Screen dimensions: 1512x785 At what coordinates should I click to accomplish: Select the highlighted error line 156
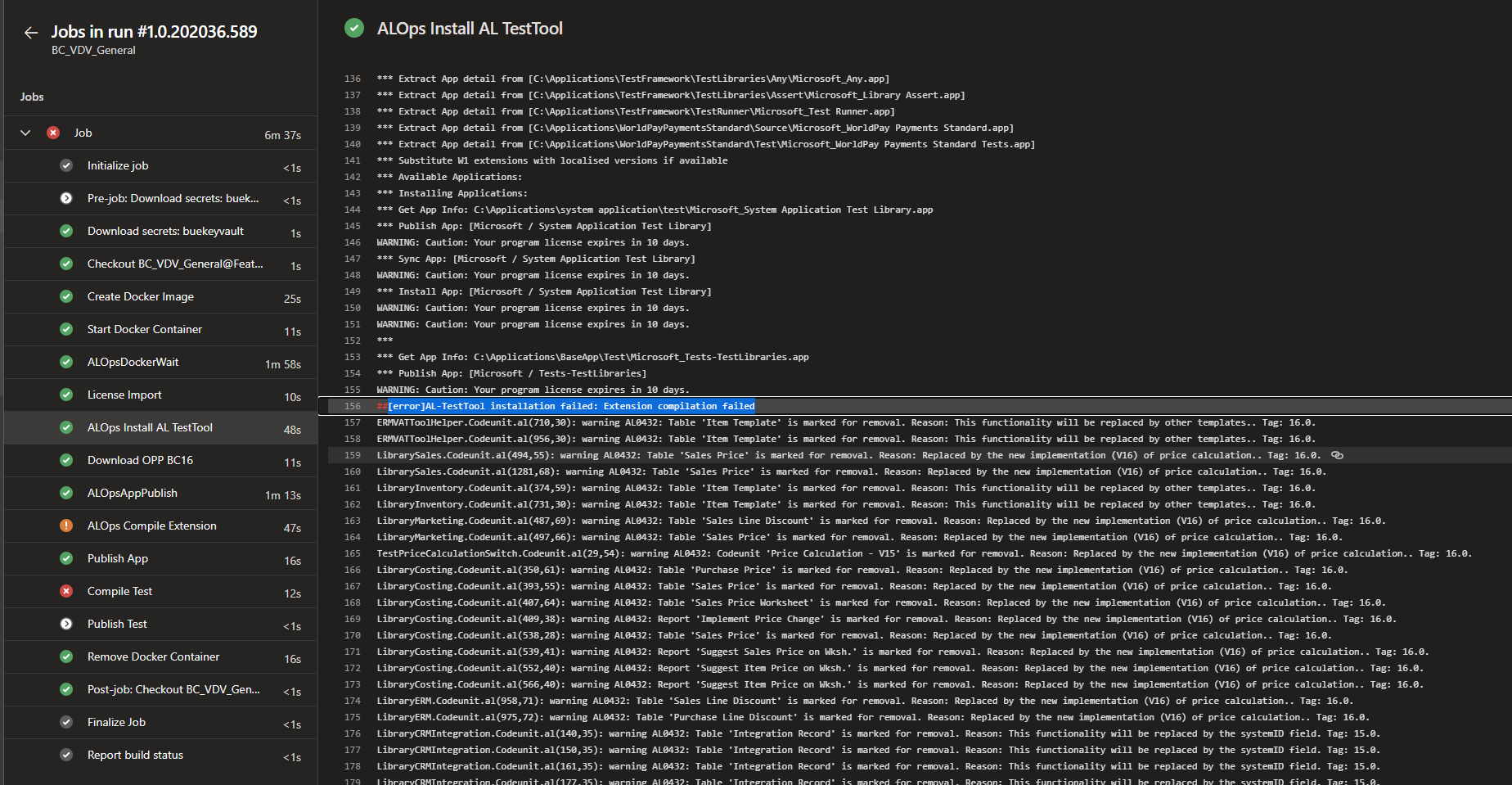pos(920,406)
